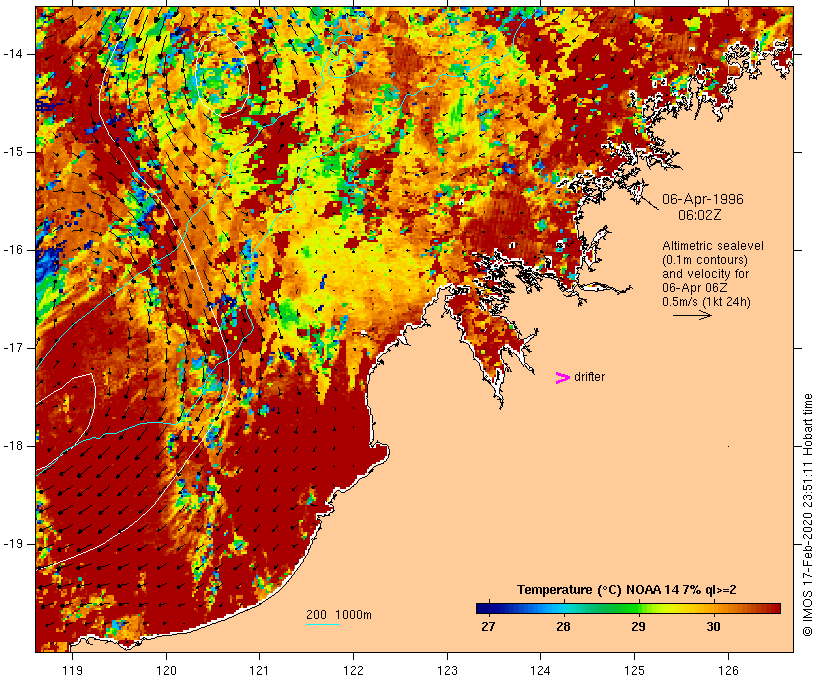Viewport: 820px width, 680px height.
Task: Click the '06-Apr 06Z' velocity date text
Action: [x=694, y=288]
